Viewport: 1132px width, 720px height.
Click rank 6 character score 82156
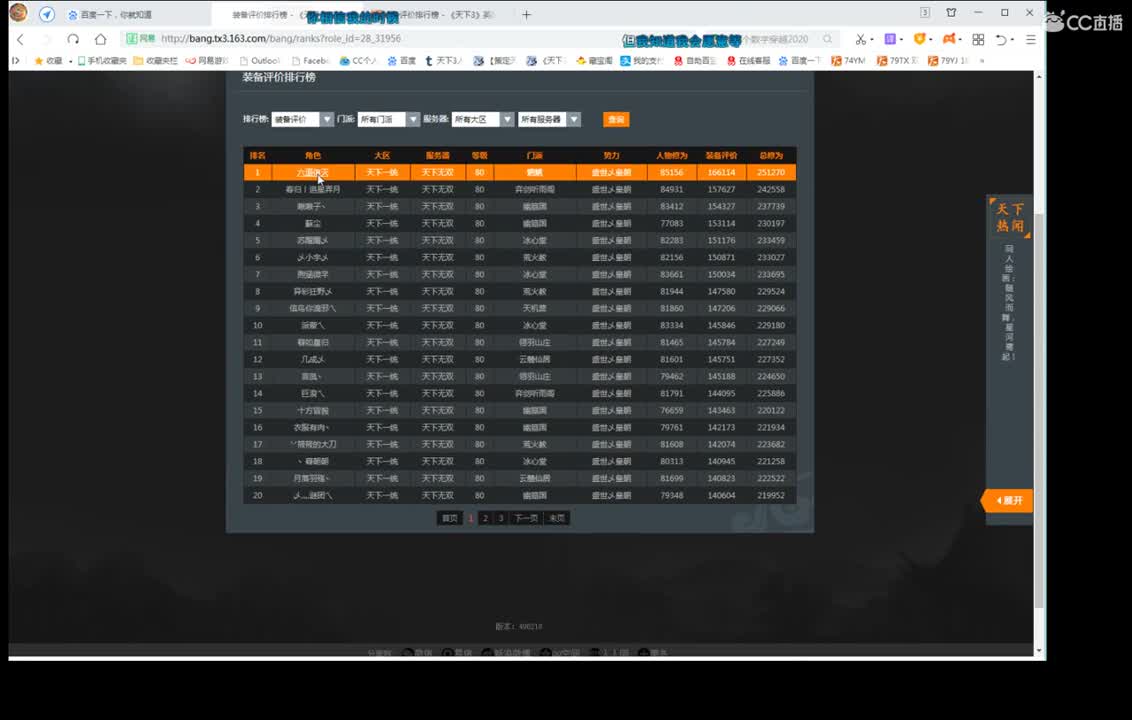click(x=671, y=257)
